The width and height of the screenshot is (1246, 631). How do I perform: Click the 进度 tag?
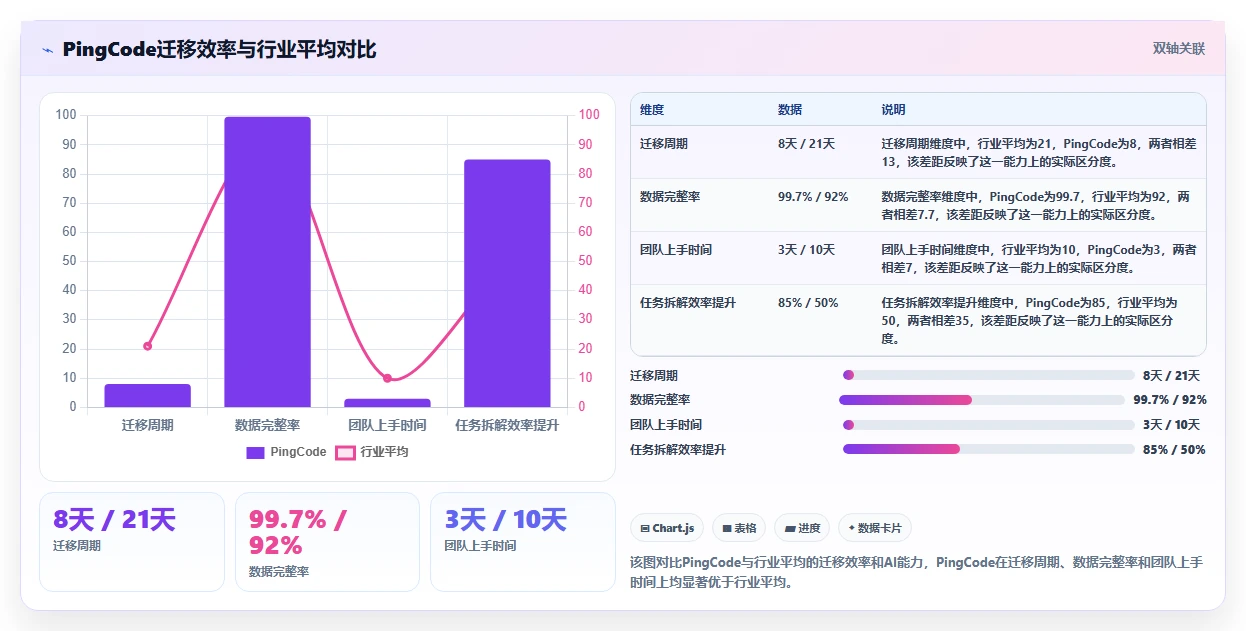(802, 528)
